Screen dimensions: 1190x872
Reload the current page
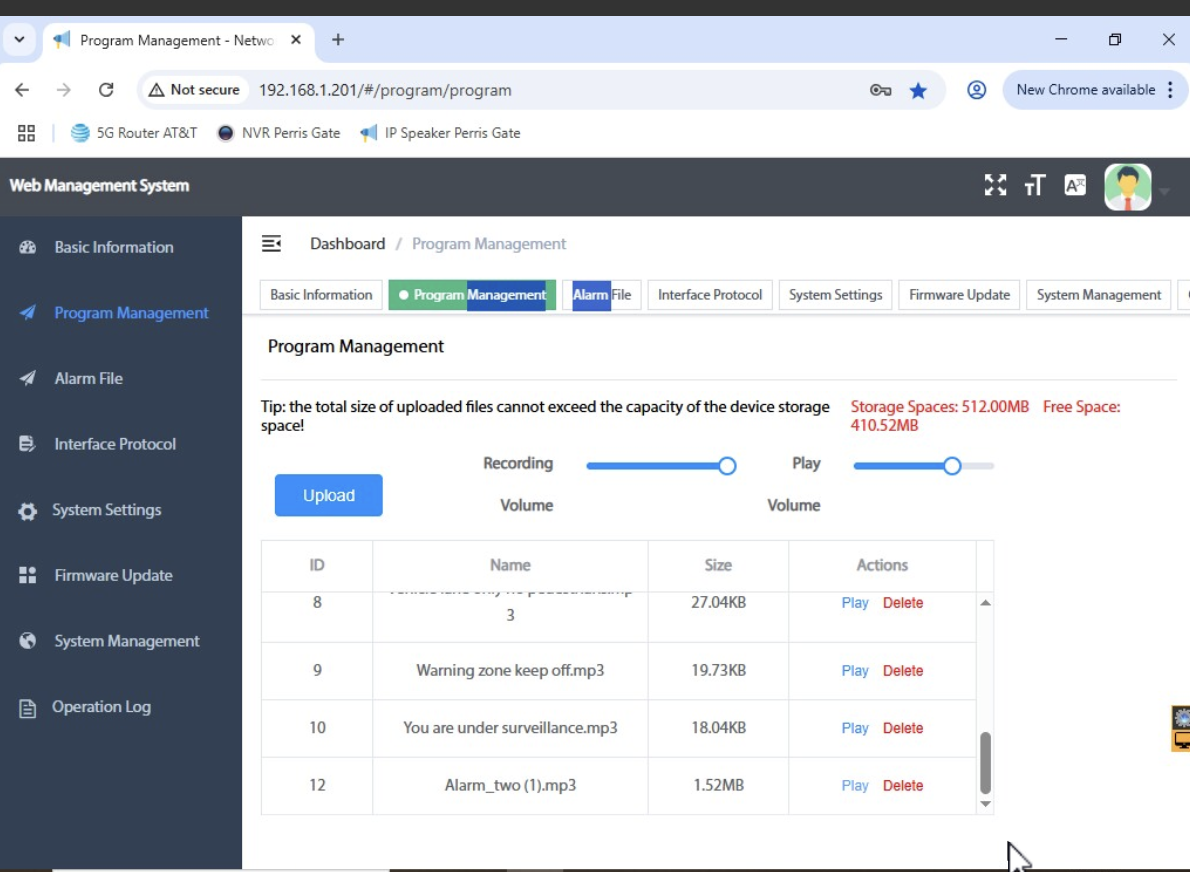(x=106, y=90)
